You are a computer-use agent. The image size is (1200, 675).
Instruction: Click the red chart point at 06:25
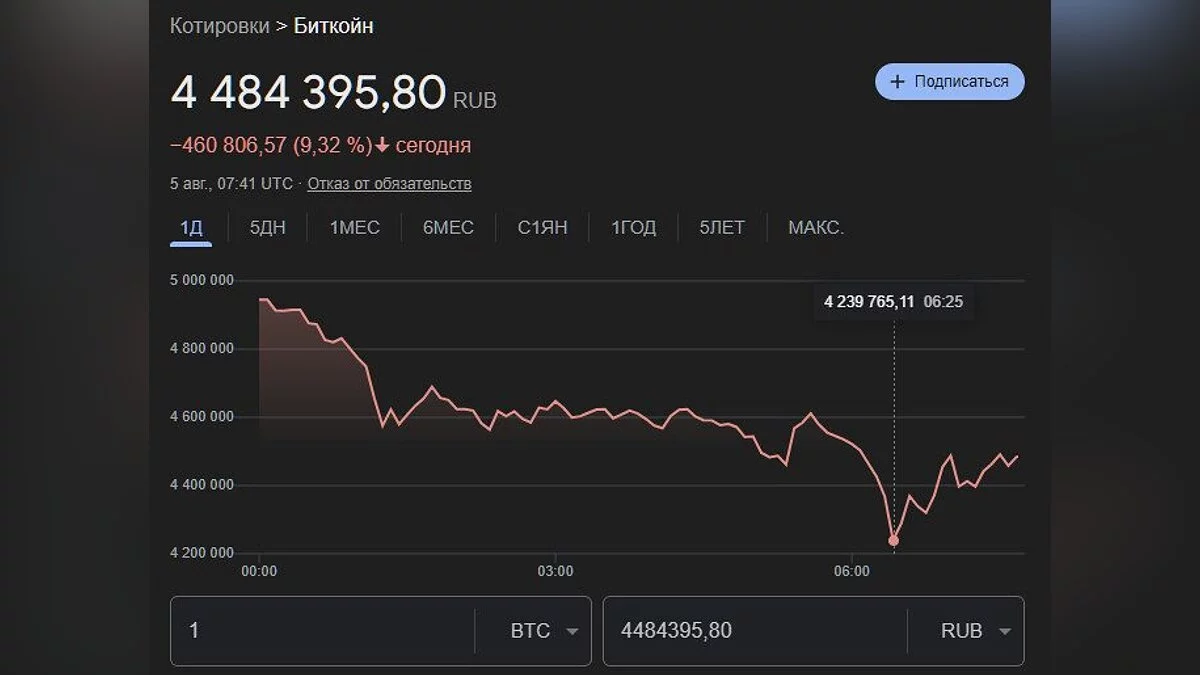[x=893, y=541]
